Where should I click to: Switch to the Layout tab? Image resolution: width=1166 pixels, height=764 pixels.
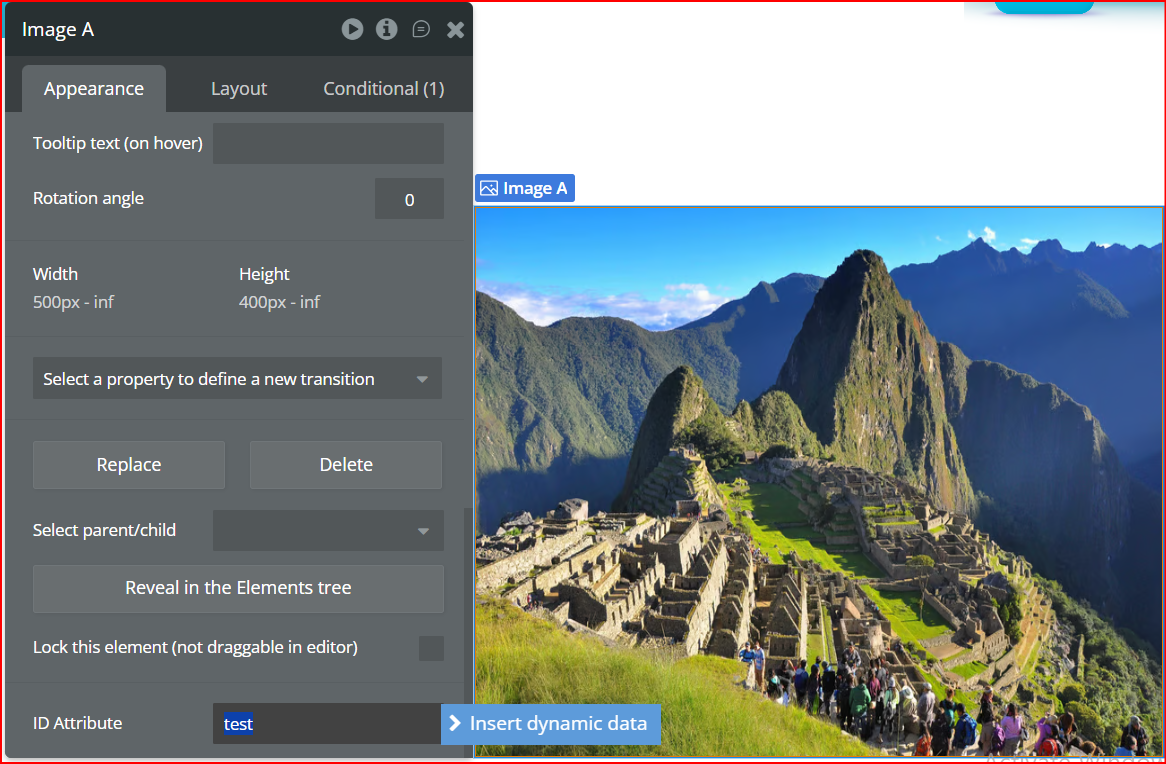(x=239, y=89)
